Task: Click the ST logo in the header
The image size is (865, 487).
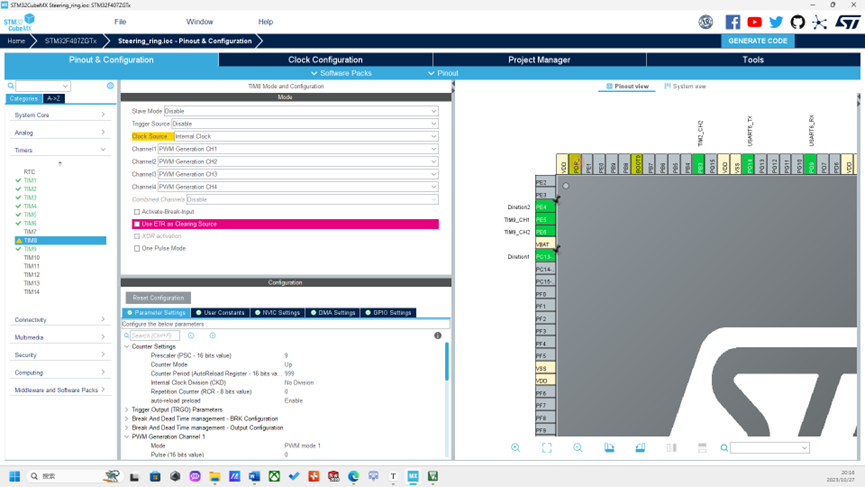Action: [x=847, y=22]
